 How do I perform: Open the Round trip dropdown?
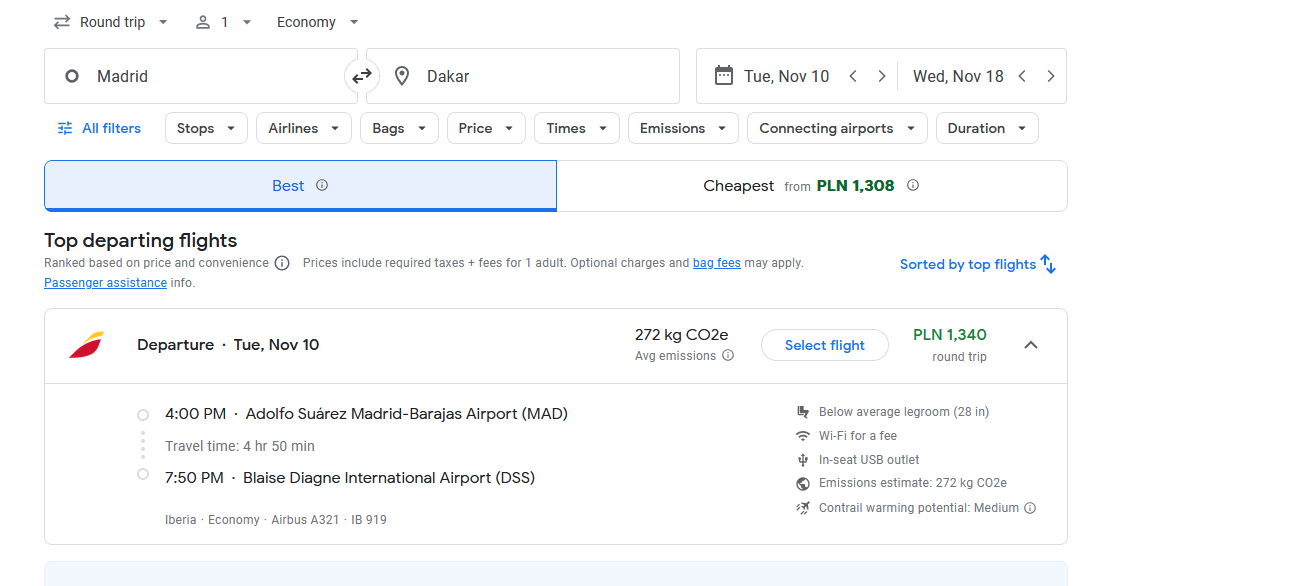click(111, 22)
